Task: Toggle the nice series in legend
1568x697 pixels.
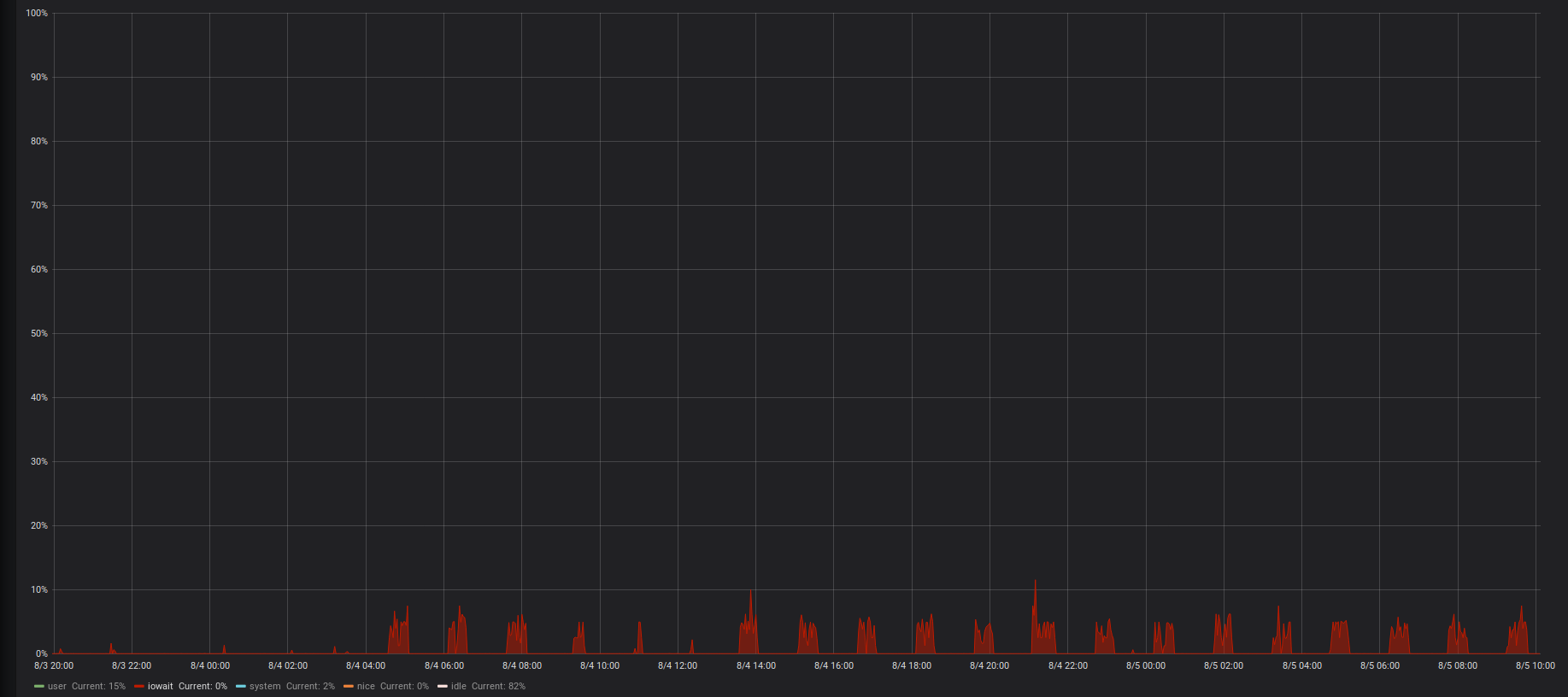Action: [366, 687]
